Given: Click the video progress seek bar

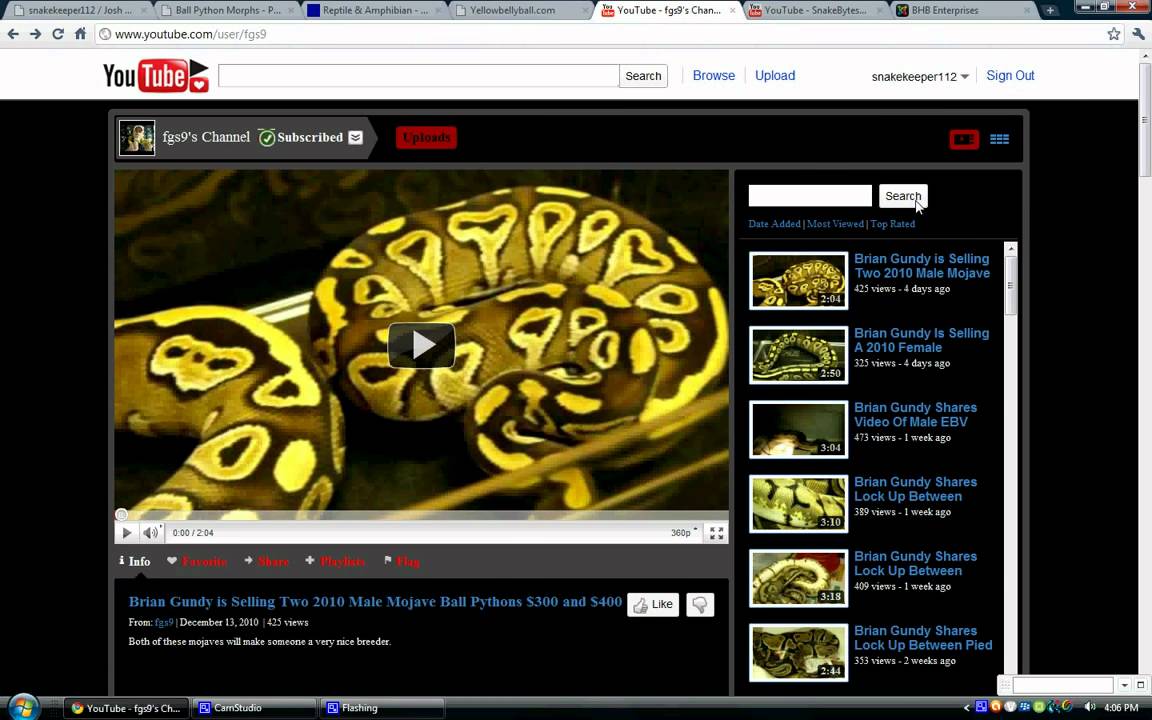Looking at the screenshot, I should coord(422,515).
